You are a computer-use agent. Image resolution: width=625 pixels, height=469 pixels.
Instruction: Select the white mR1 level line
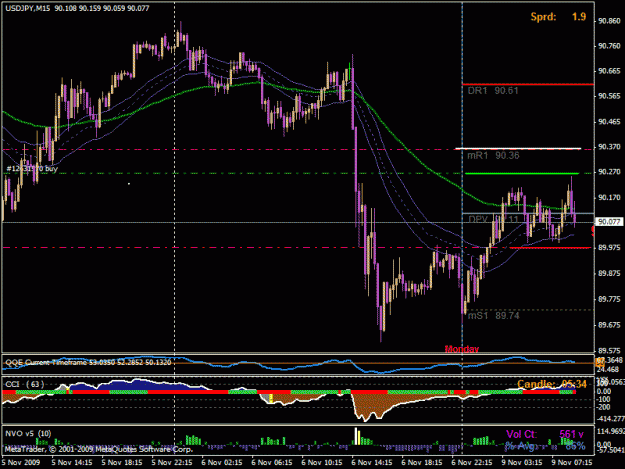[518, 149]
